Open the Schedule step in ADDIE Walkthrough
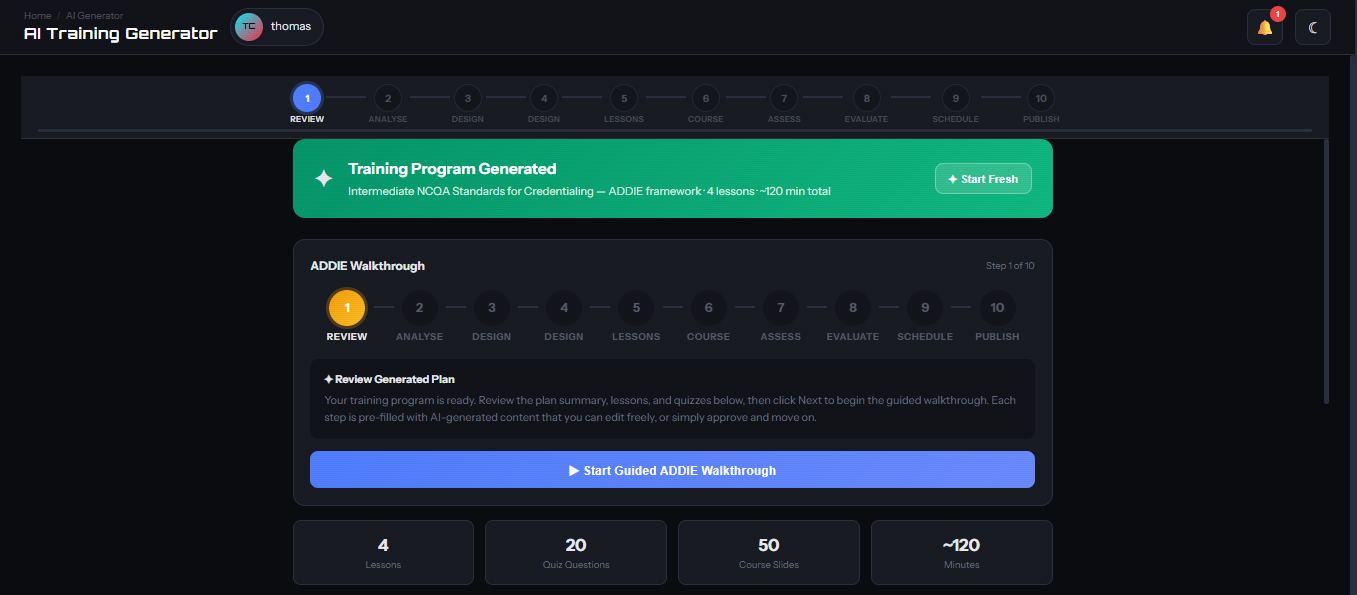 924,307
